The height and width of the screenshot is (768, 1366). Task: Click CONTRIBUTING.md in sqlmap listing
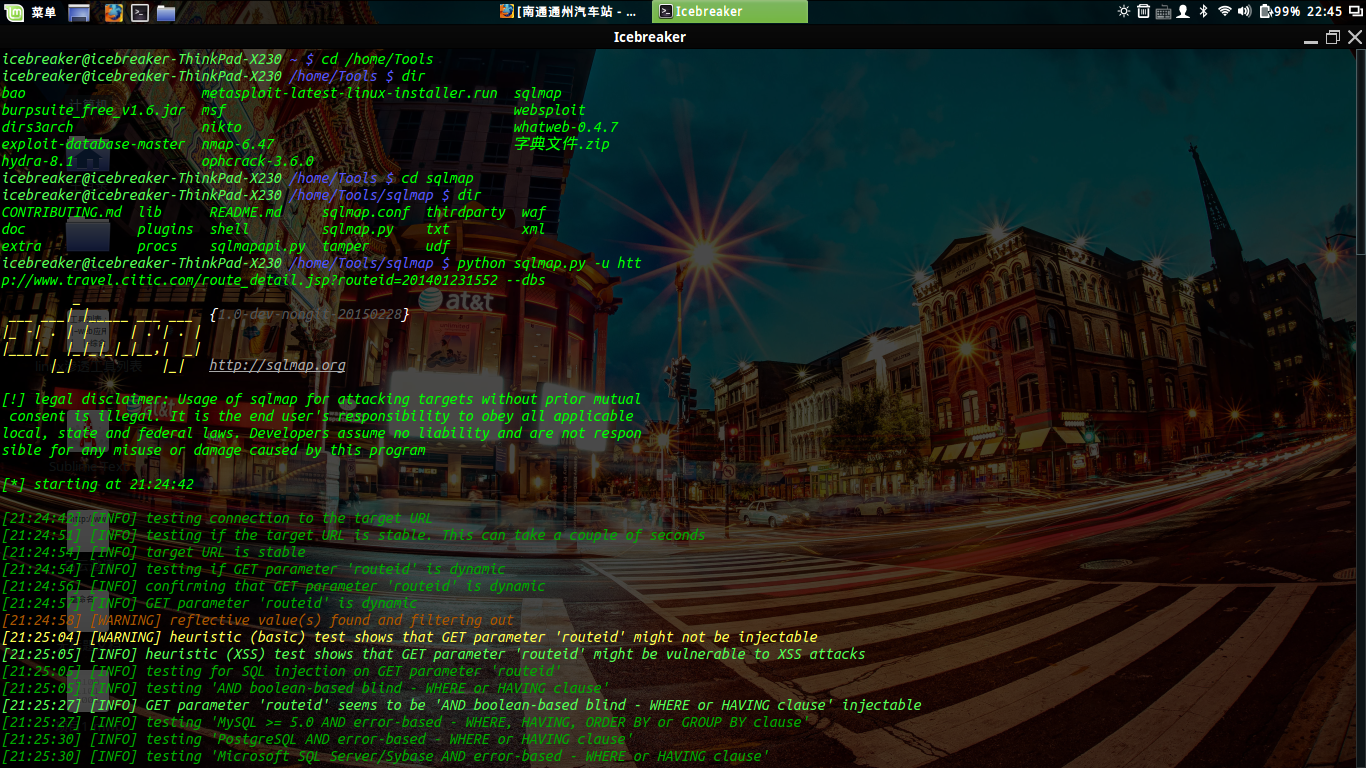[x=62, y=212]
